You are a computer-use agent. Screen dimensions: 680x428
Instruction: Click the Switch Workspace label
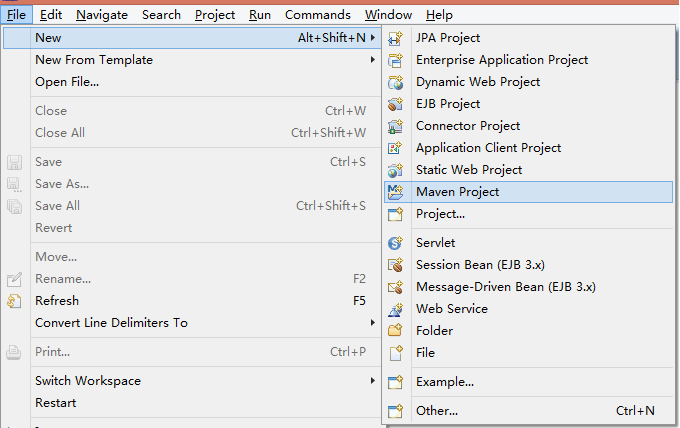[88, 381]
